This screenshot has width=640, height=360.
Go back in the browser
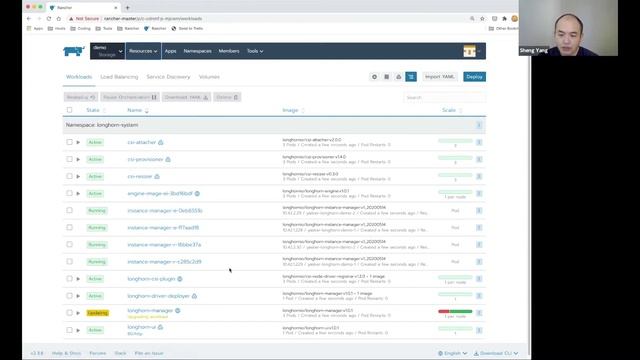[29, 19]
